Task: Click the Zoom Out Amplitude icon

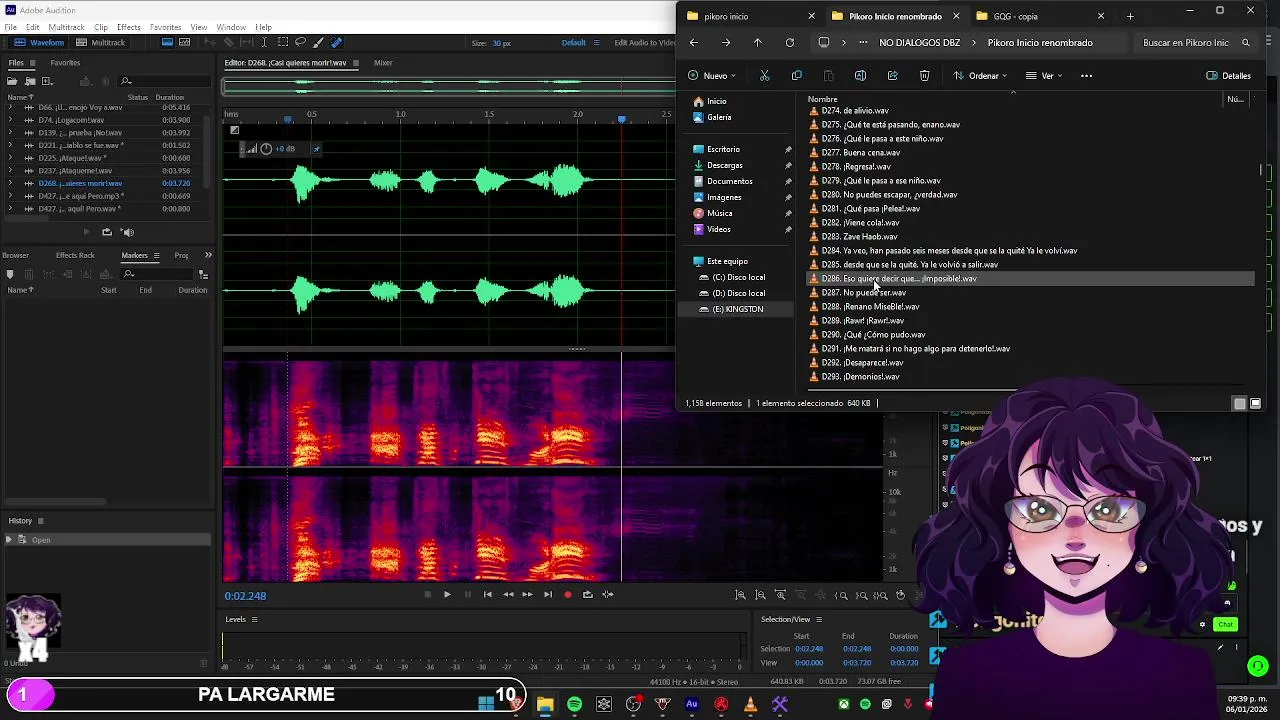Action: pyautogui.click(x=760, y=595)
